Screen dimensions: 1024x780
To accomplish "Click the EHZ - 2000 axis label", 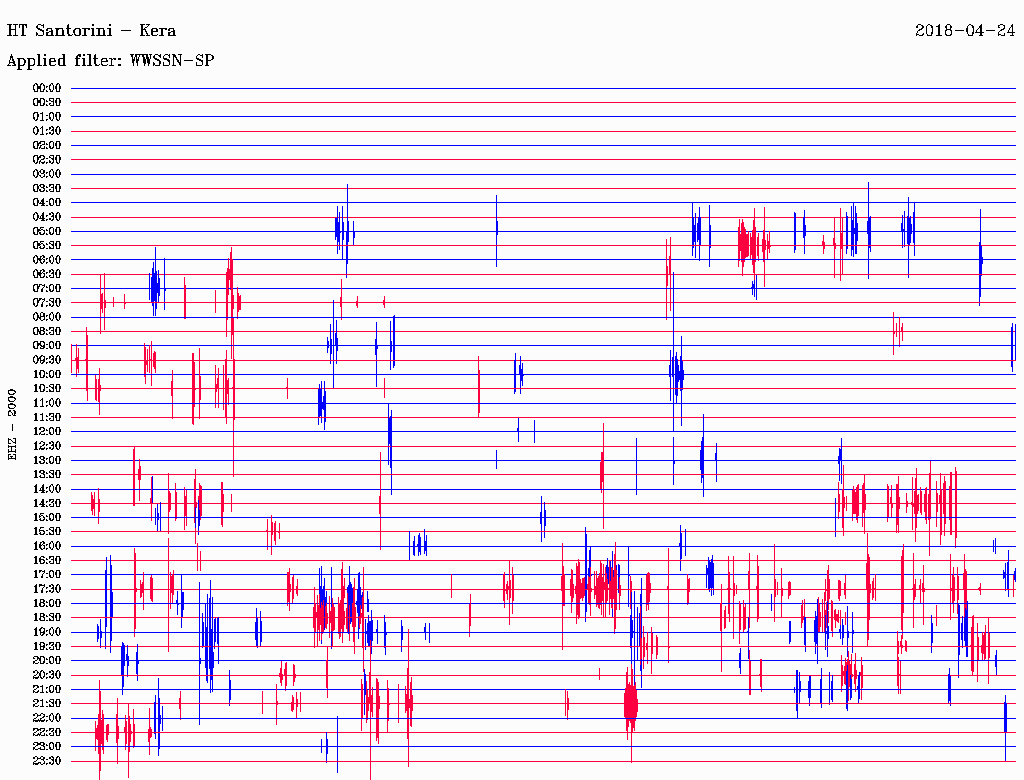I will [x=13, y=424].
